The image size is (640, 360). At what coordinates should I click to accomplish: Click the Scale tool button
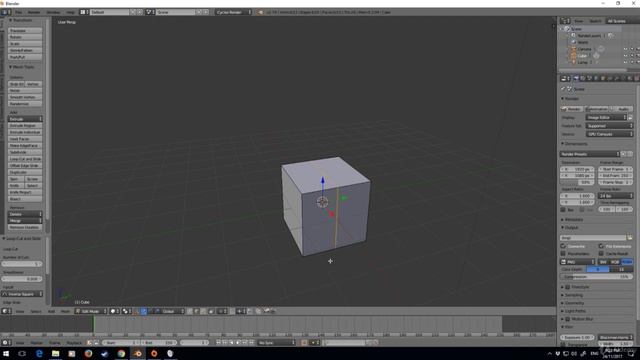pyautogui.click(x=25, y=44)
